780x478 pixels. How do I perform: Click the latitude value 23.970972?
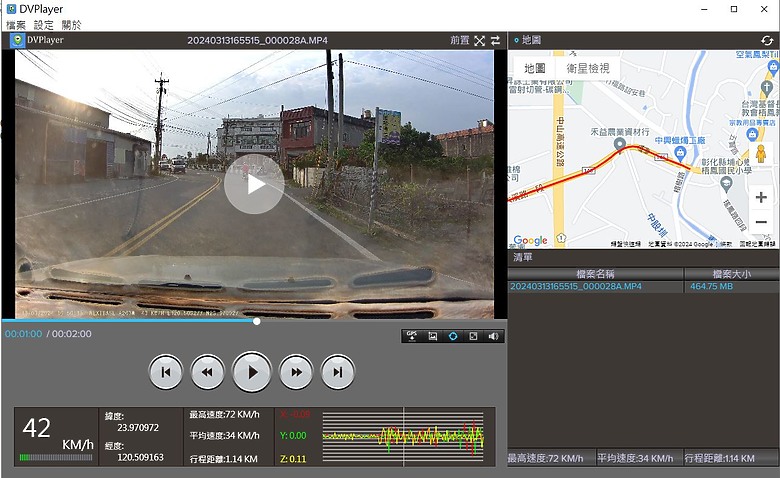click(138, 428)
